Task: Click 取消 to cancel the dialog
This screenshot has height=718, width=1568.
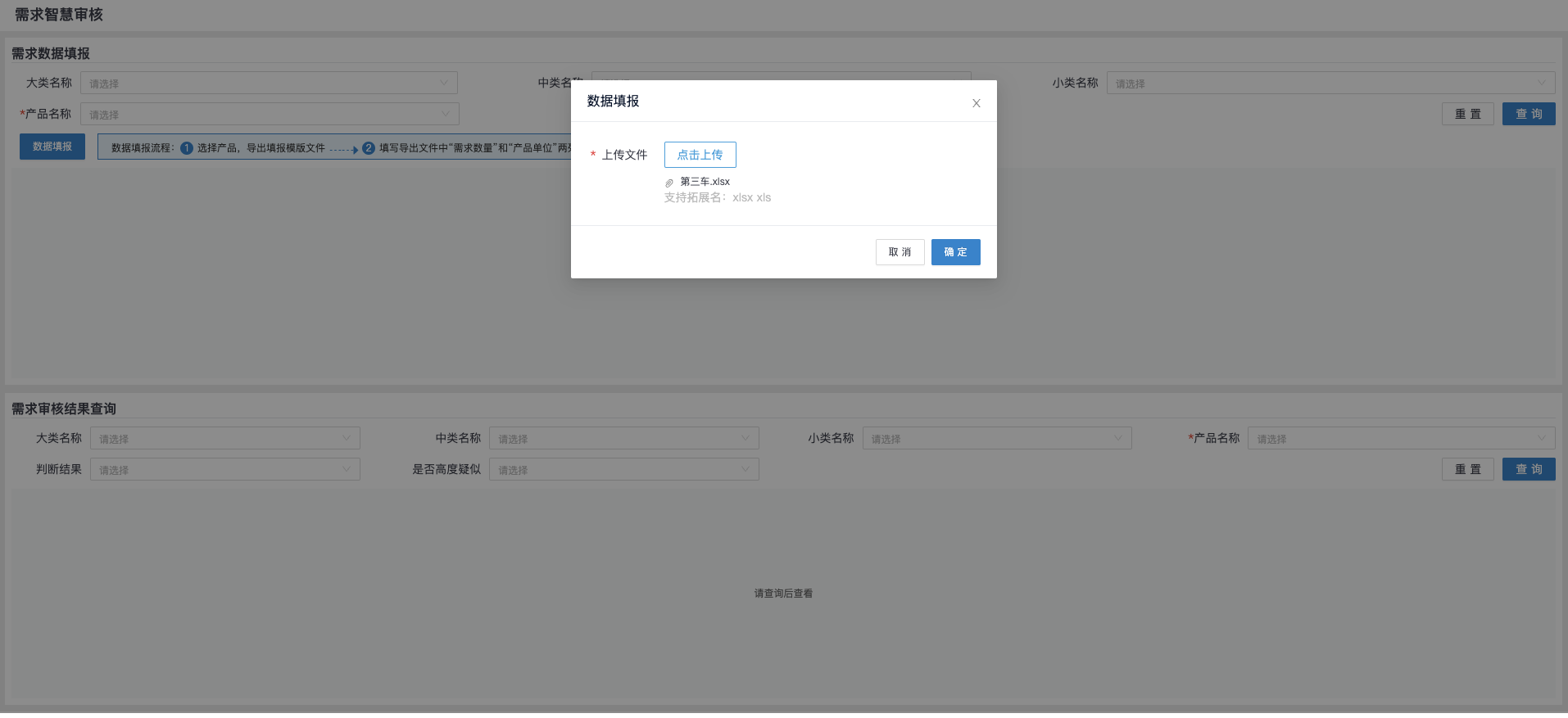Action: tap(900, 252)
